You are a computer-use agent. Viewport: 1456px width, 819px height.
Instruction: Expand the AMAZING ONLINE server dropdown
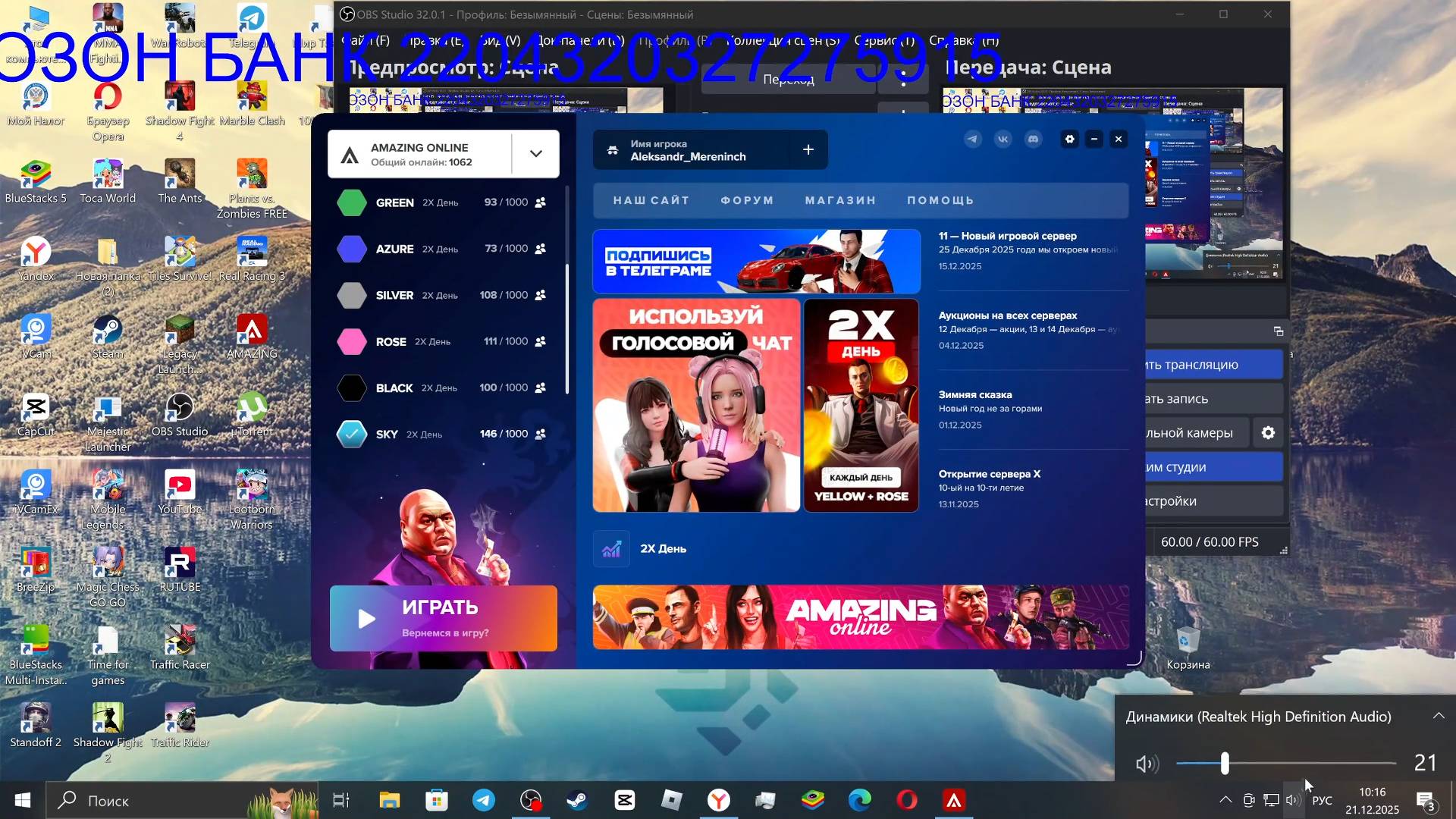click(536, 154)
